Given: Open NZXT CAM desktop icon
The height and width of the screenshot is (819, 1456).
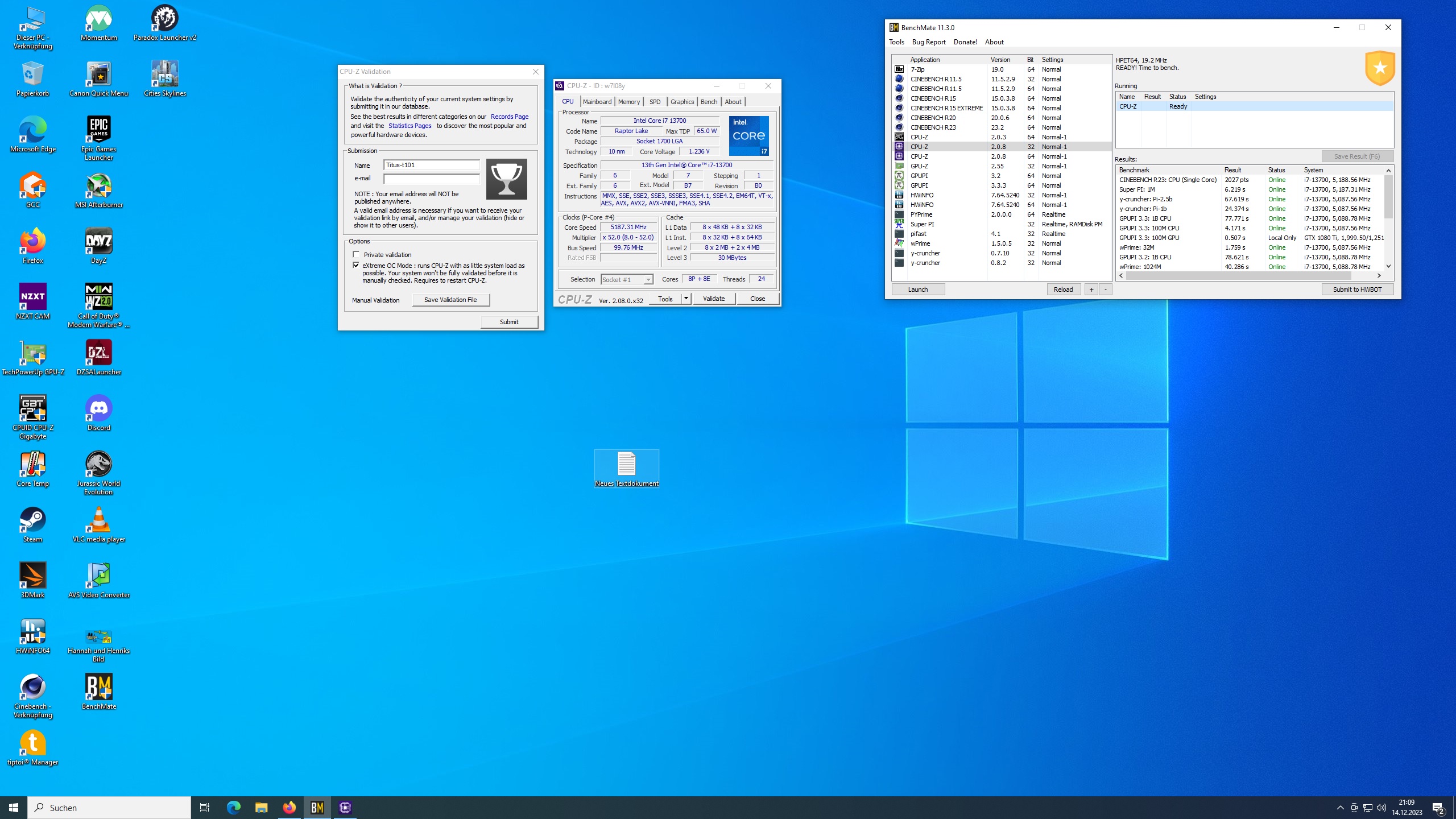Looking at the screenshot, I should [32, 302].
